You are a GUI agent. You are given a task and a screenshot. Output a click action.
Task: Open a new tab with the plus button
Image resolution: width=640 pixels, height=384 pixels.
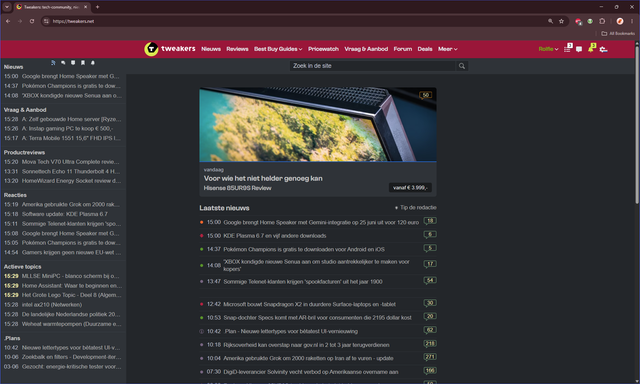[97, 7]
